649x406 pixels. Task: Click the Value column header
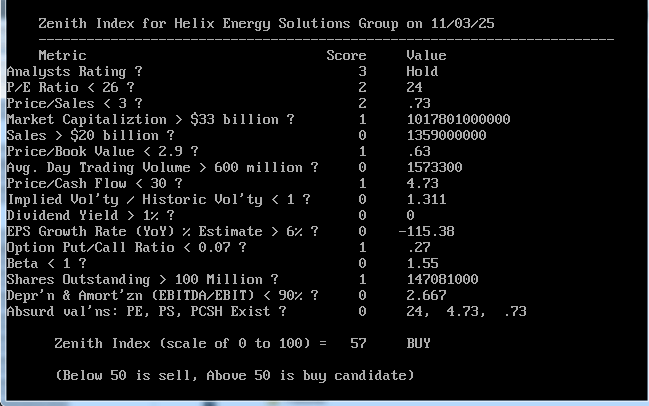pos(426,55)
